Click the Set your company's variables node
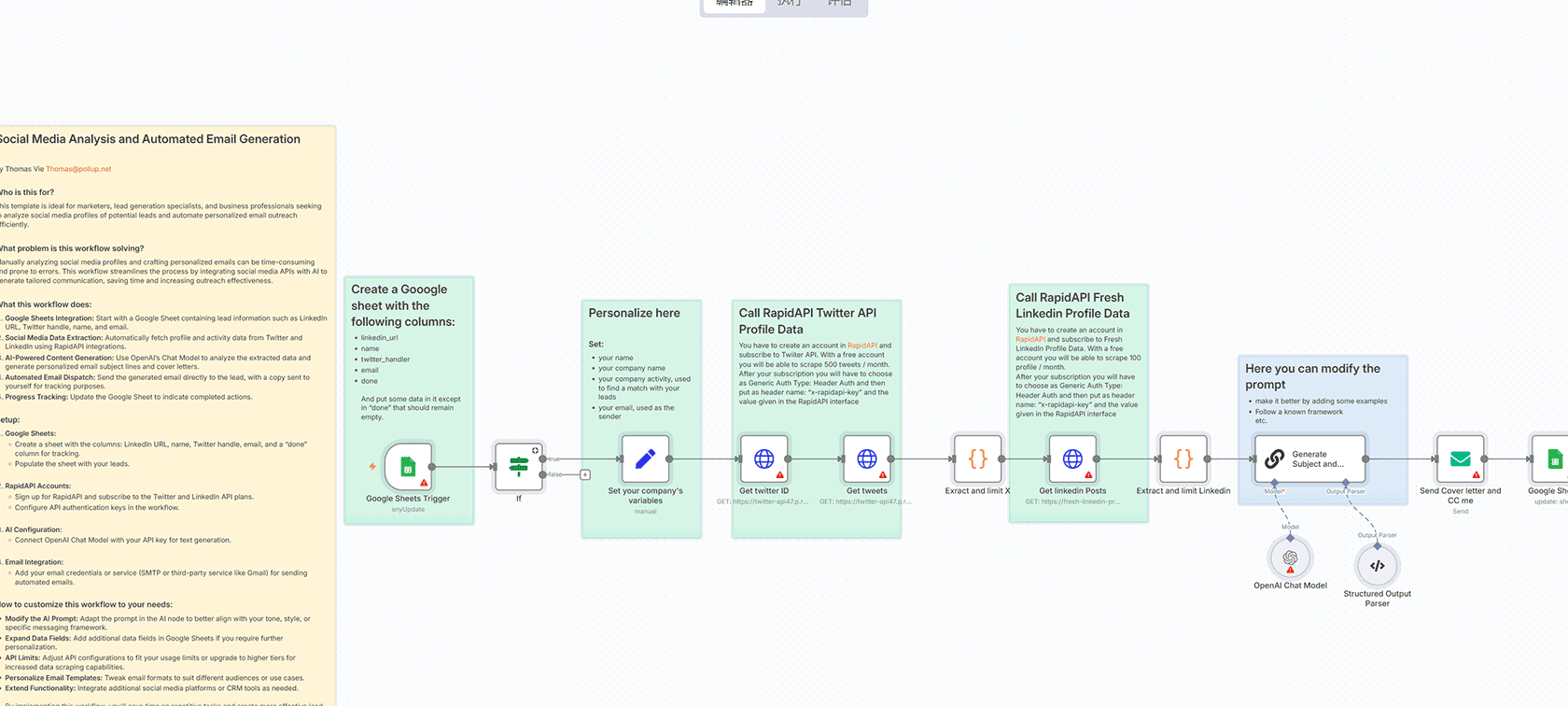This screenshot has height=706, width=1568. click(x=645, y=459)
